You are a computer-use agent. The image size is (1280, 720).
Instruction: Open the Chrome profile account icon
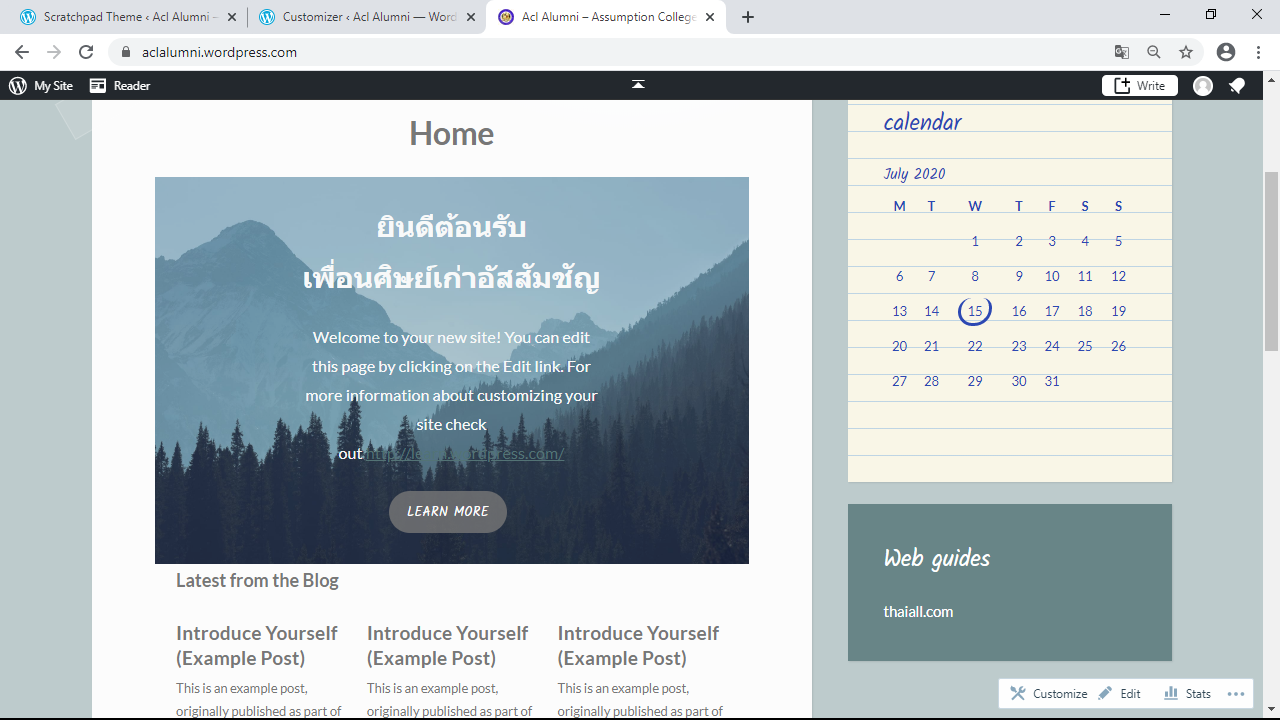pyautogui.click(x=1225, y=52)
